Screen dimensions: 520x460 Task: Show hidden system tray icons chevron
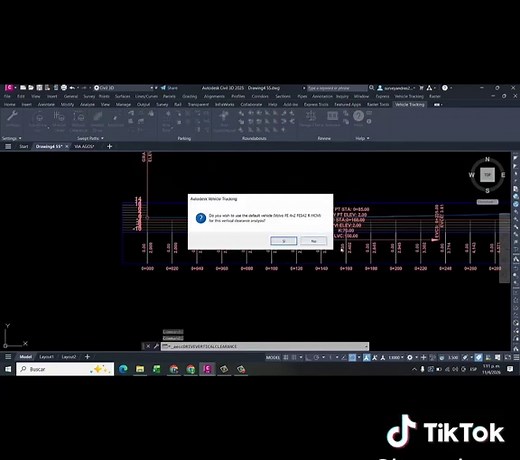414,369
